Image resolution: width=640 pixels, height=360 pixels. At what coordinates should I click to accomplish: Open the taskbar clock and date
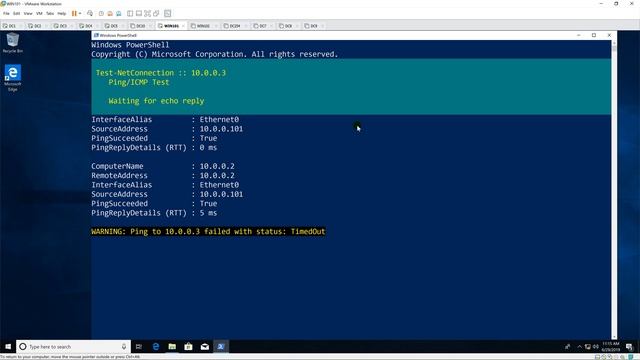(x=611, y=347)
